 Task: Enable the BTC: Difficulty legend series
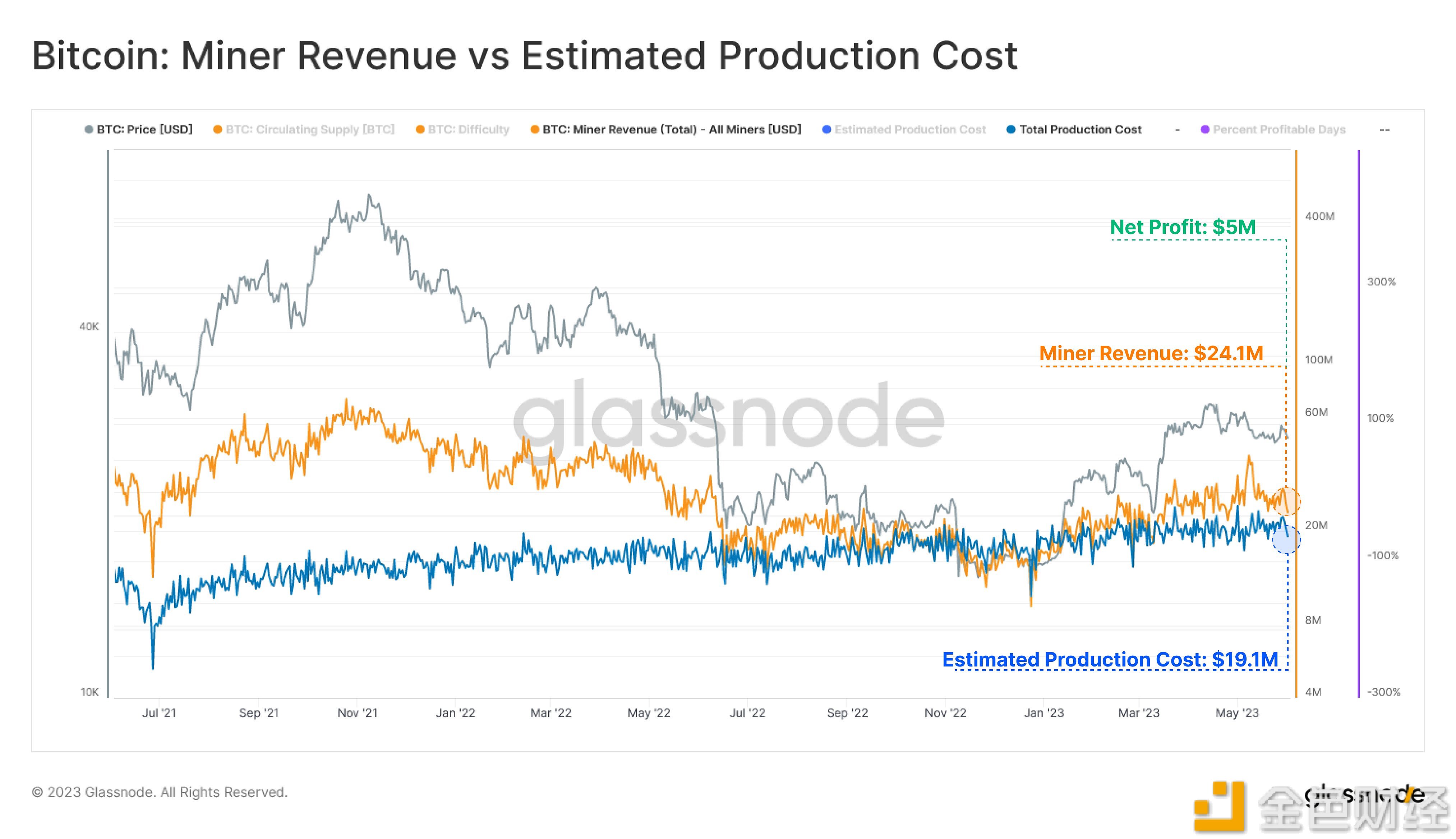click(462, 129)
